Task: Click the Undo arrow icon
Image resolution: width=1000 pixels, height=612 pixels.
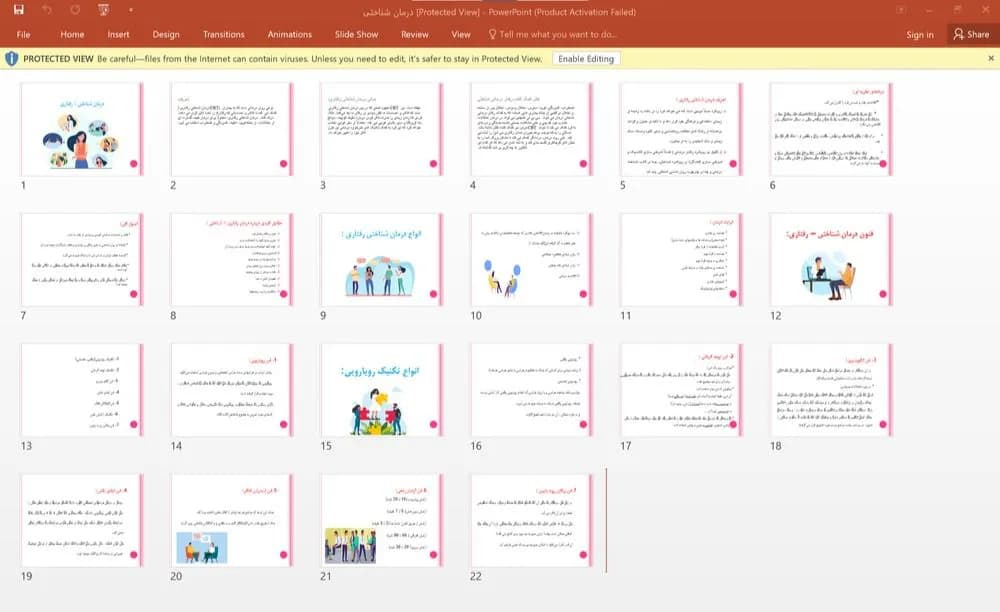Action: 47,10
